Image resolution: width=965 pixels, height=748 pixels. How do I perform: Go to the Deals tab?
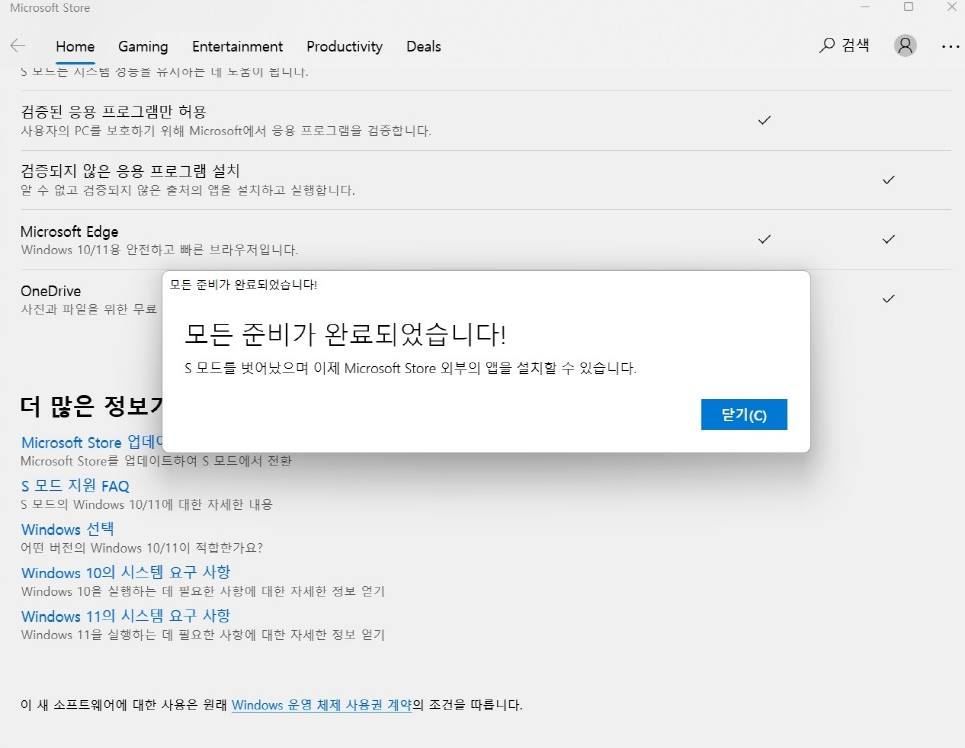tap(423, 47)
